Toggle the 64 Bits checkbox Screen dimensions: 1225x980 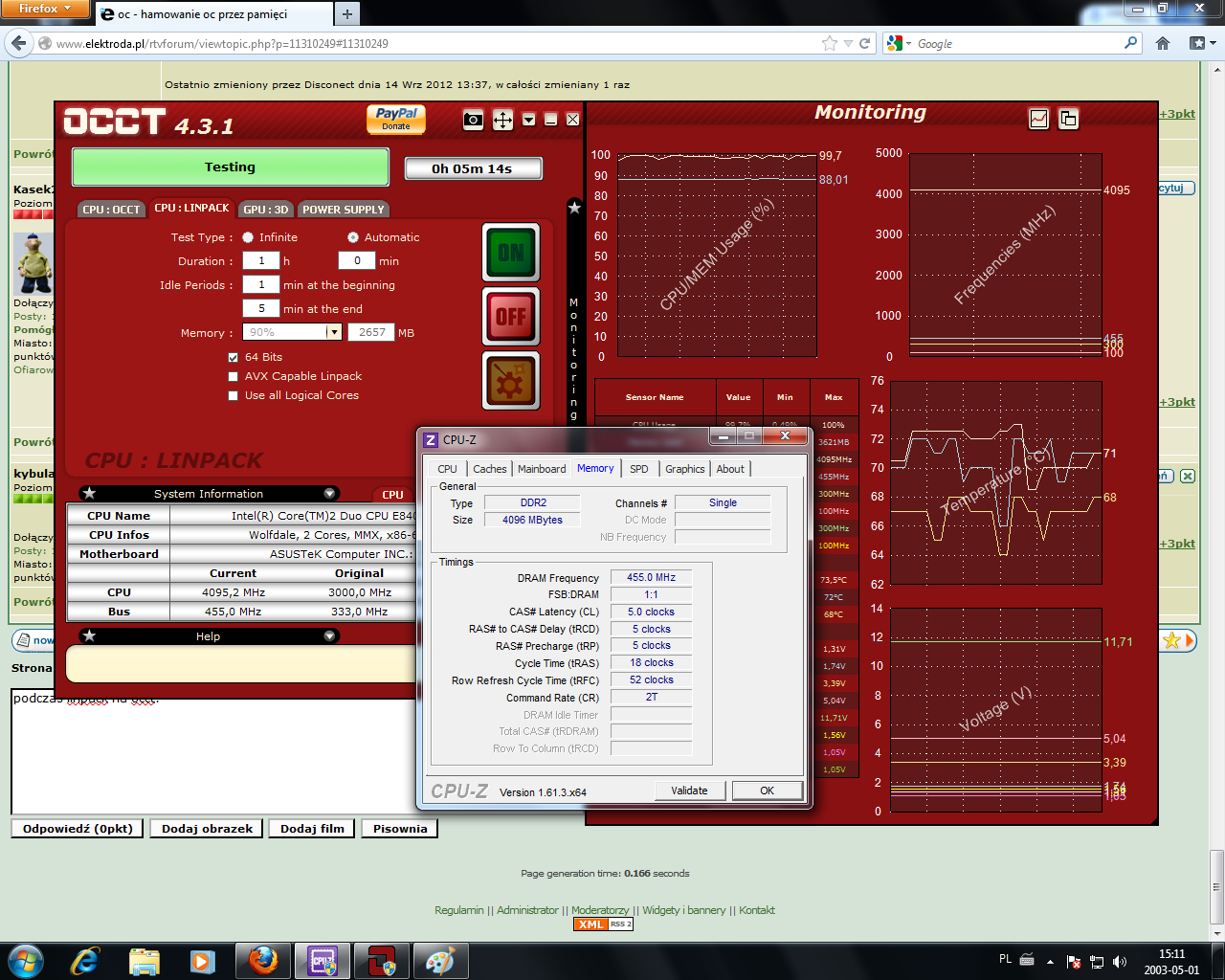point(233,357)
